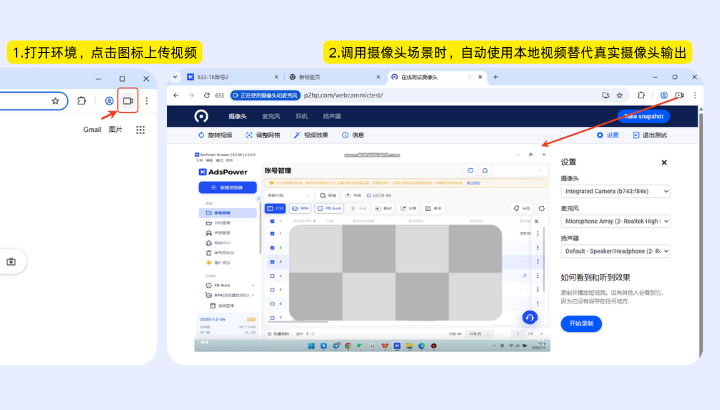Click 旋转视频 rotate video tool

(215, 135)
